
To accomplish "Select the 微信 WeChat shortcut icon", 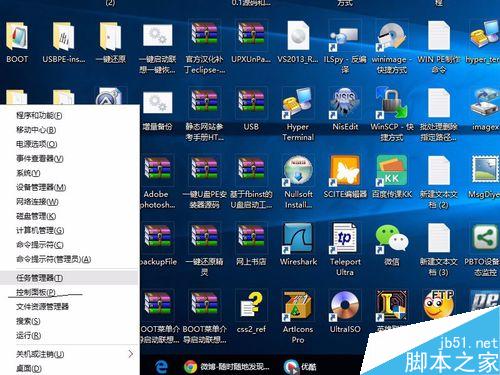I will pyautogui.click(x=392, y=239).
